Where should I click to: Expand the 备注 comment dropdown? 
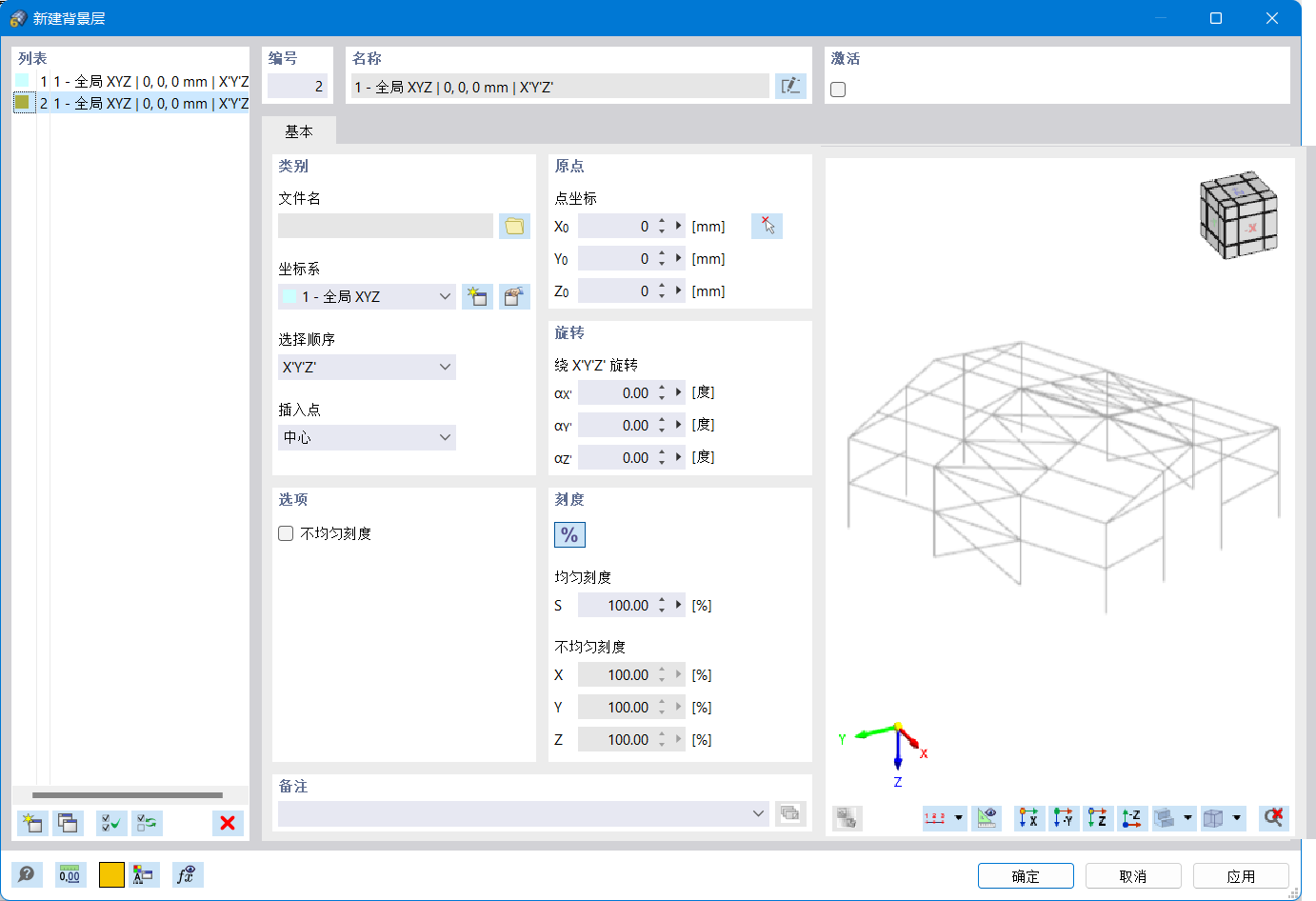[x=759, y=813]
